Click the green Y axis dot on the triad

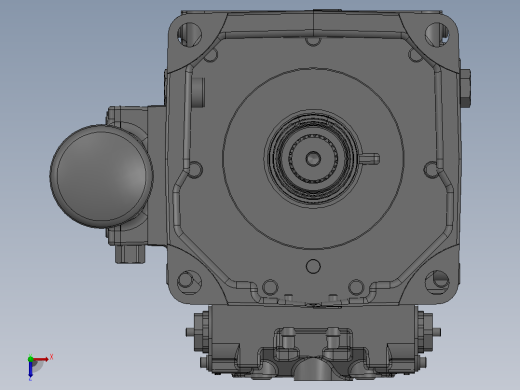(x=30, y=359)
